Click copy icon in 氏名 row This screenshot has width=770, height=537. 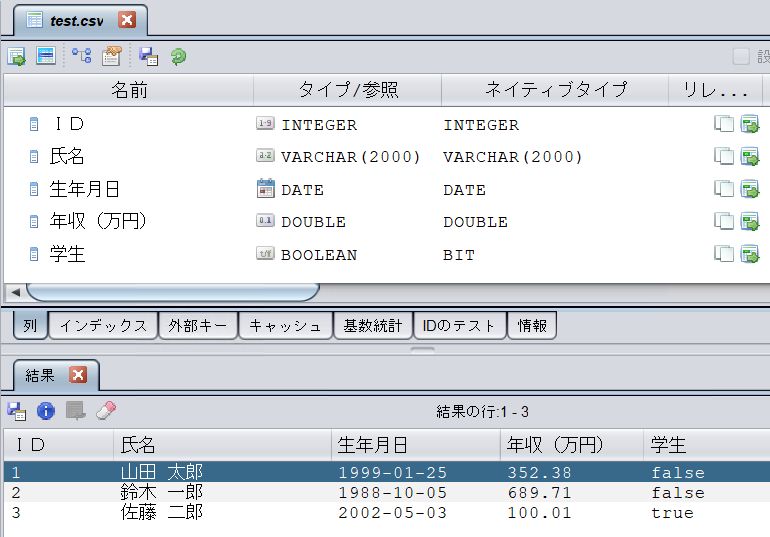pyautogui.click(x=724, y=156)
